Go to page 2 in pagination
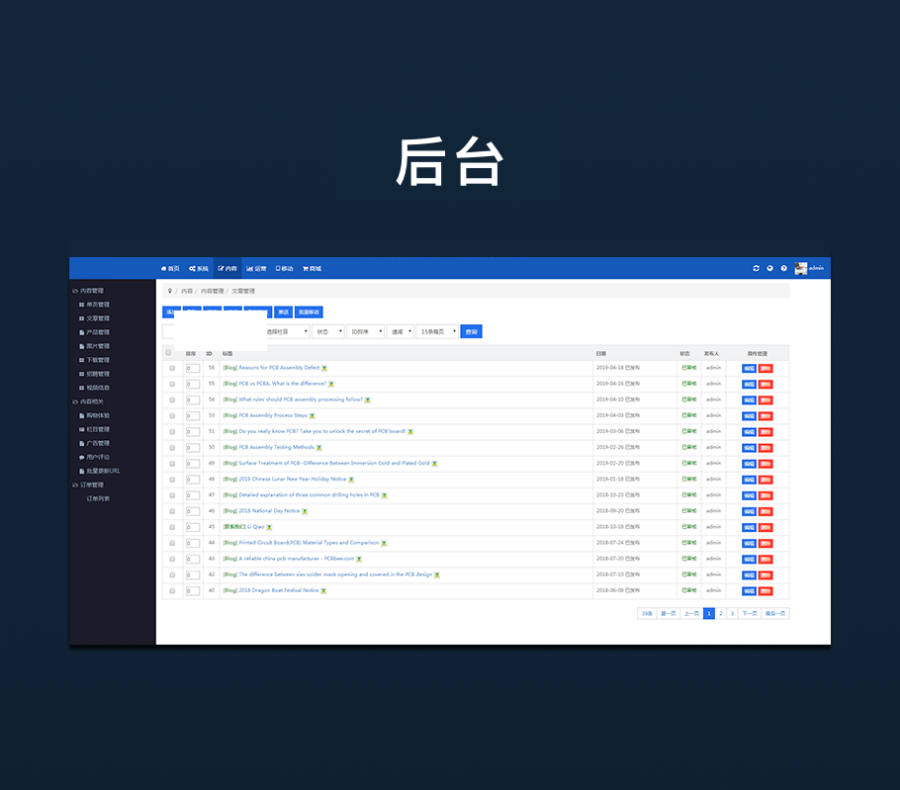 (x=721, y=614)
